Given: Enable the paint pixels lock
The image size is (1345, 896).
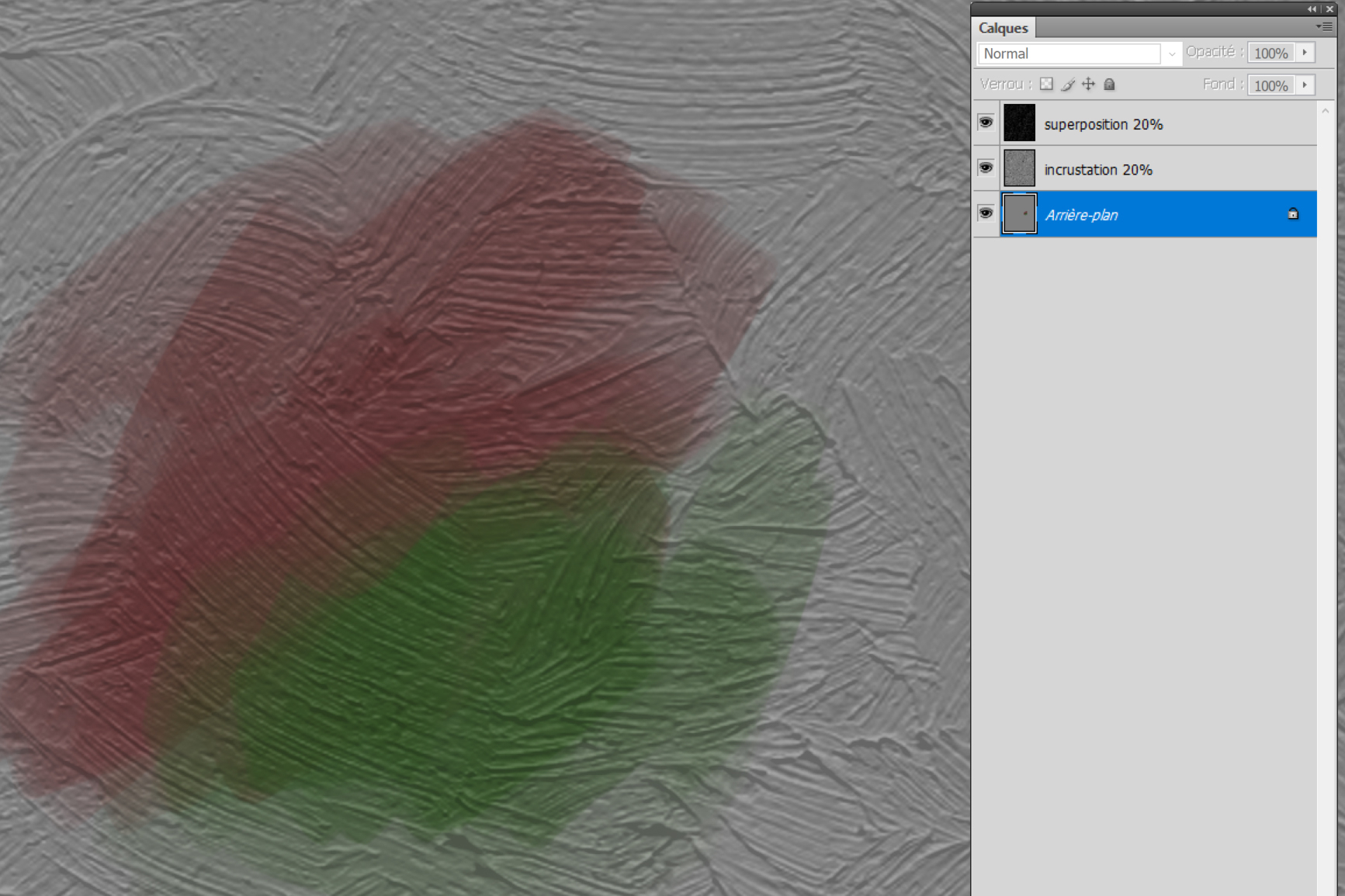Looking at the screenshot, I should pyautogui.click(x=1068, y=84).
